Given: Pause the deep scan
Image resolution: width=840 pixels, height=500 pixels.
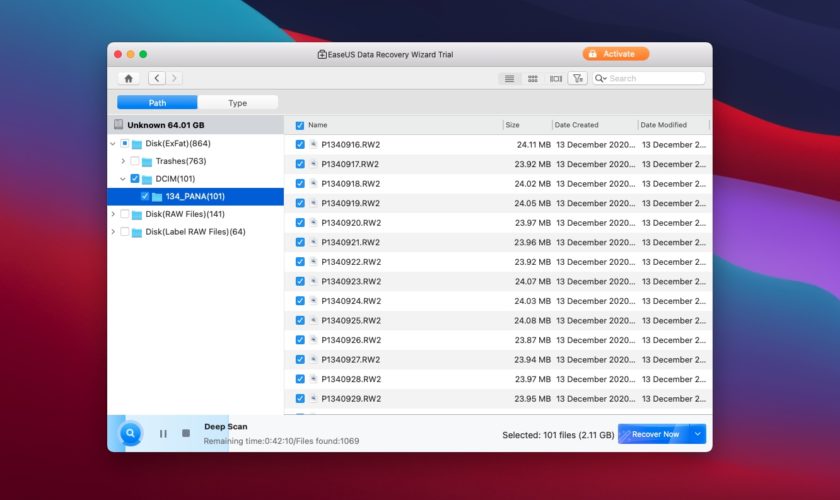Looking at the screenshot, I should [x=163, y=433].
